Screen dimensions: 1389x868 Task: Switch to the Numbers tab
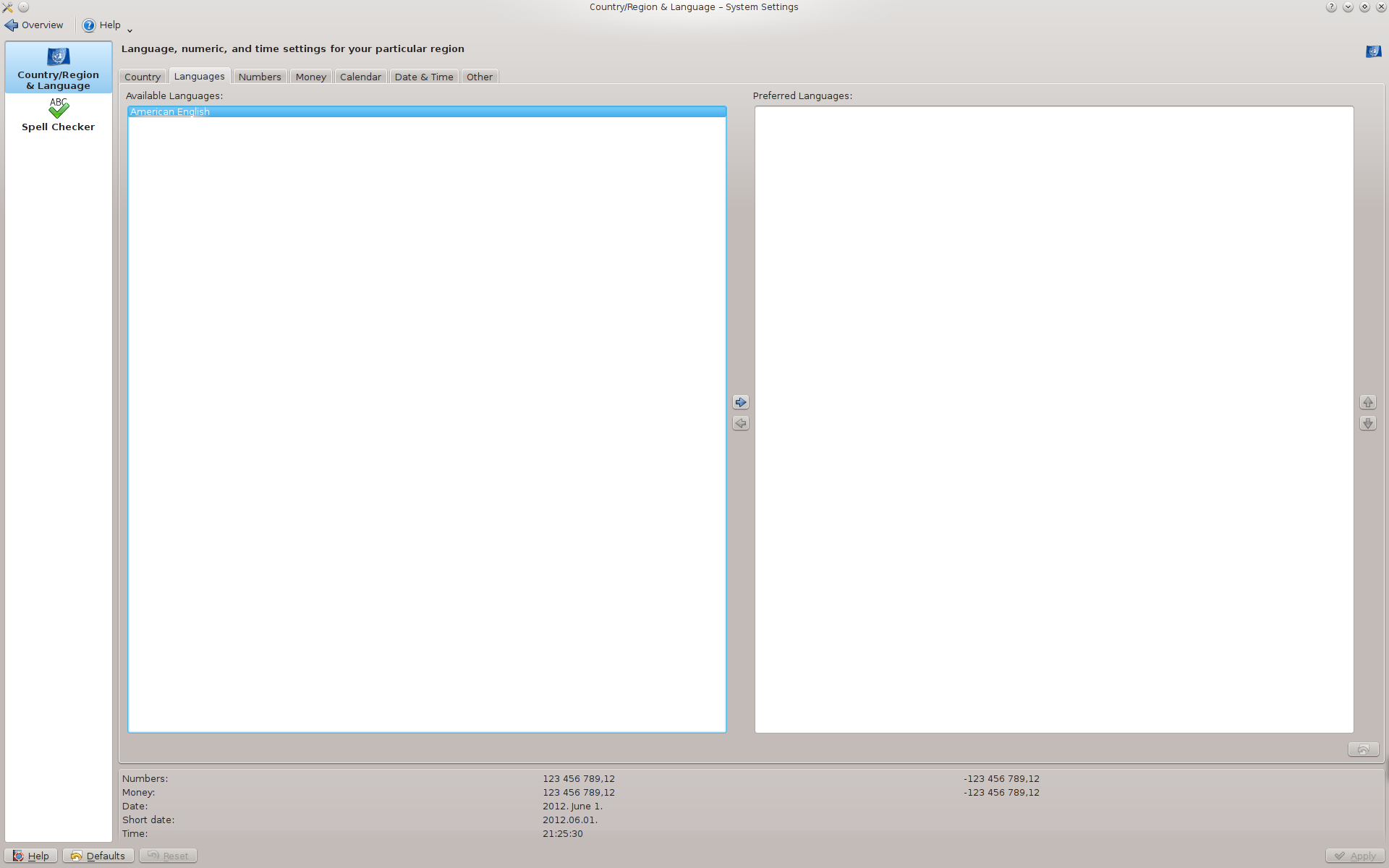(260, 77)
